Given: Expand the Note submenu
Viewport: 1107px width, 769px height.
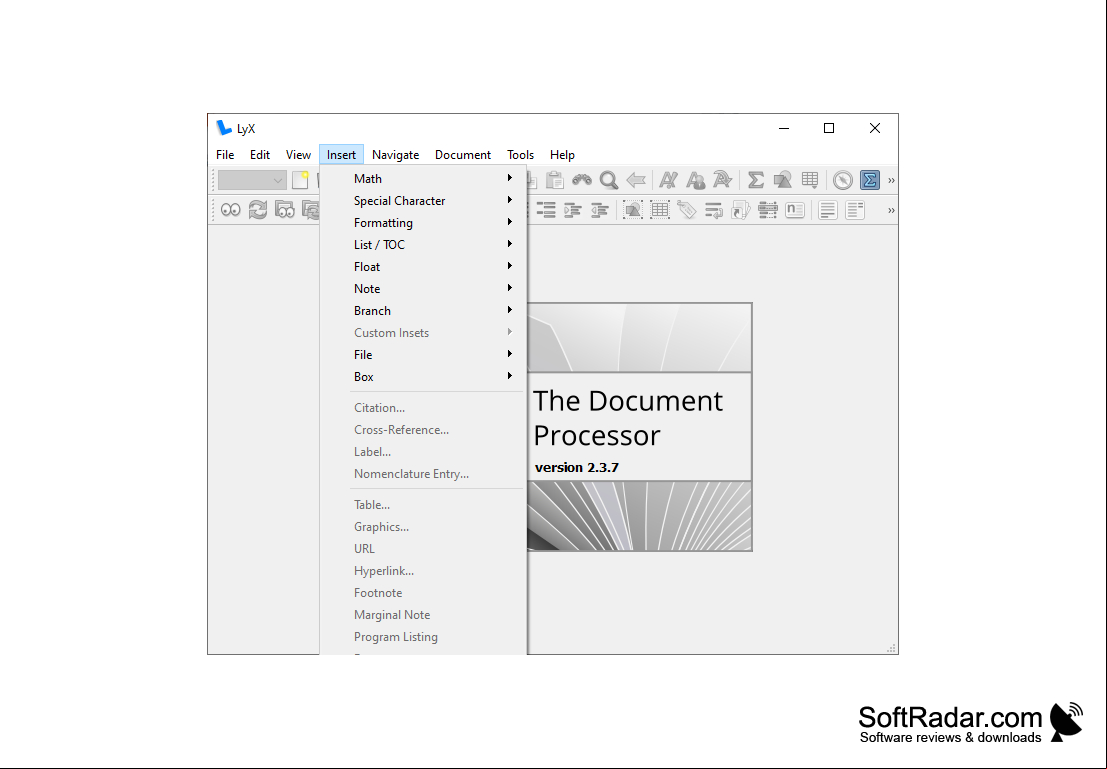Looking at the screenshot, I should (424, 288).
